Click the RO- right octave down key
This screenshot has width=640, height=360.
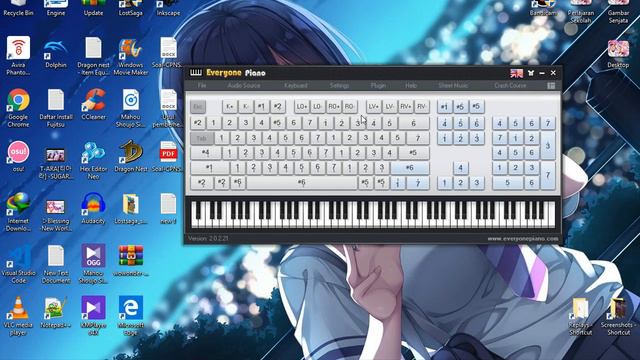coord(349,107)
